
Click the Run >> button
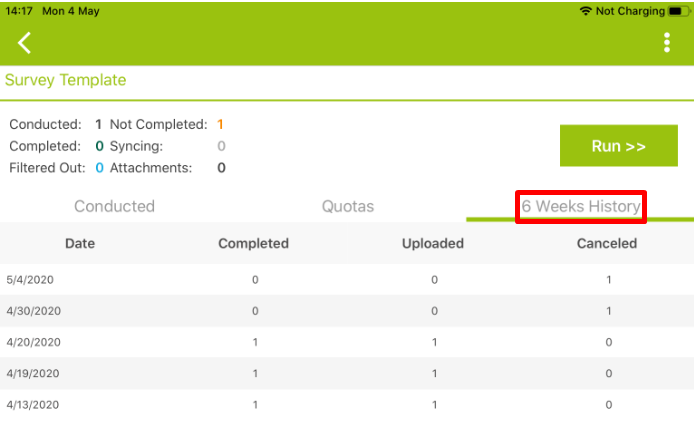[x=618, y=146]
